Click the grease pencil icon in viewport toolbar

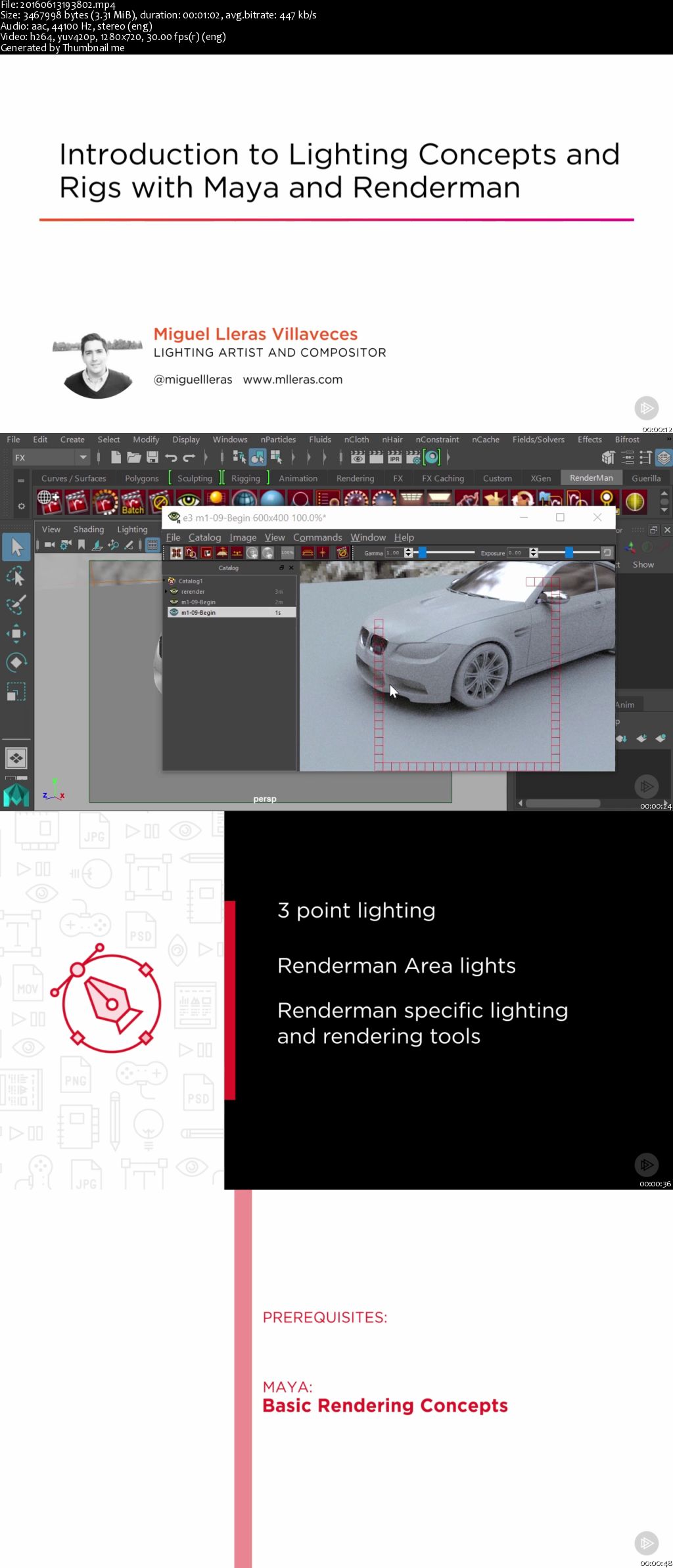click(x=129, y=545)
